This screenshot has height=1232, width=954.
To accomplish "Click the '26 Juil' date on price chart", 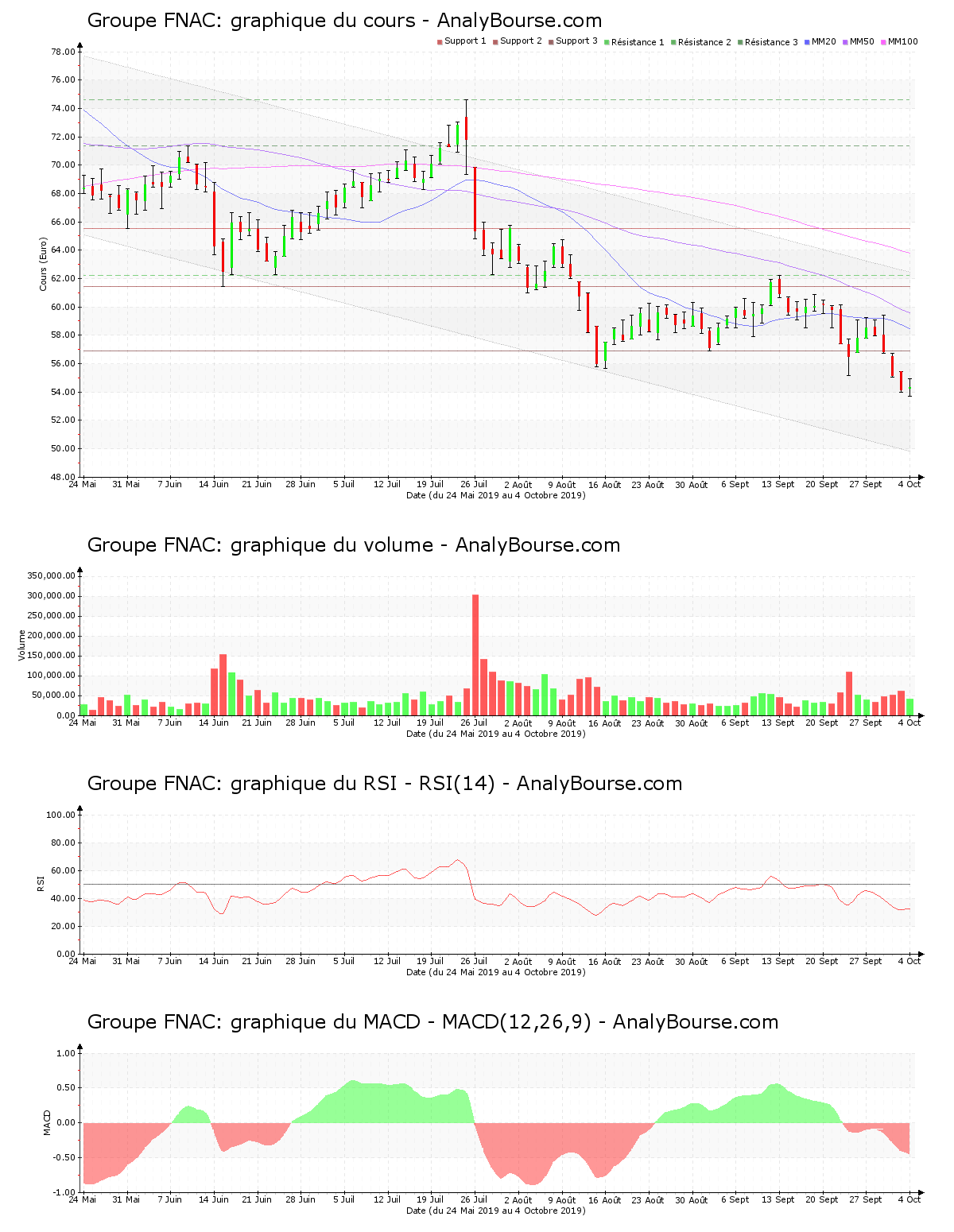I will click(475, 484).
